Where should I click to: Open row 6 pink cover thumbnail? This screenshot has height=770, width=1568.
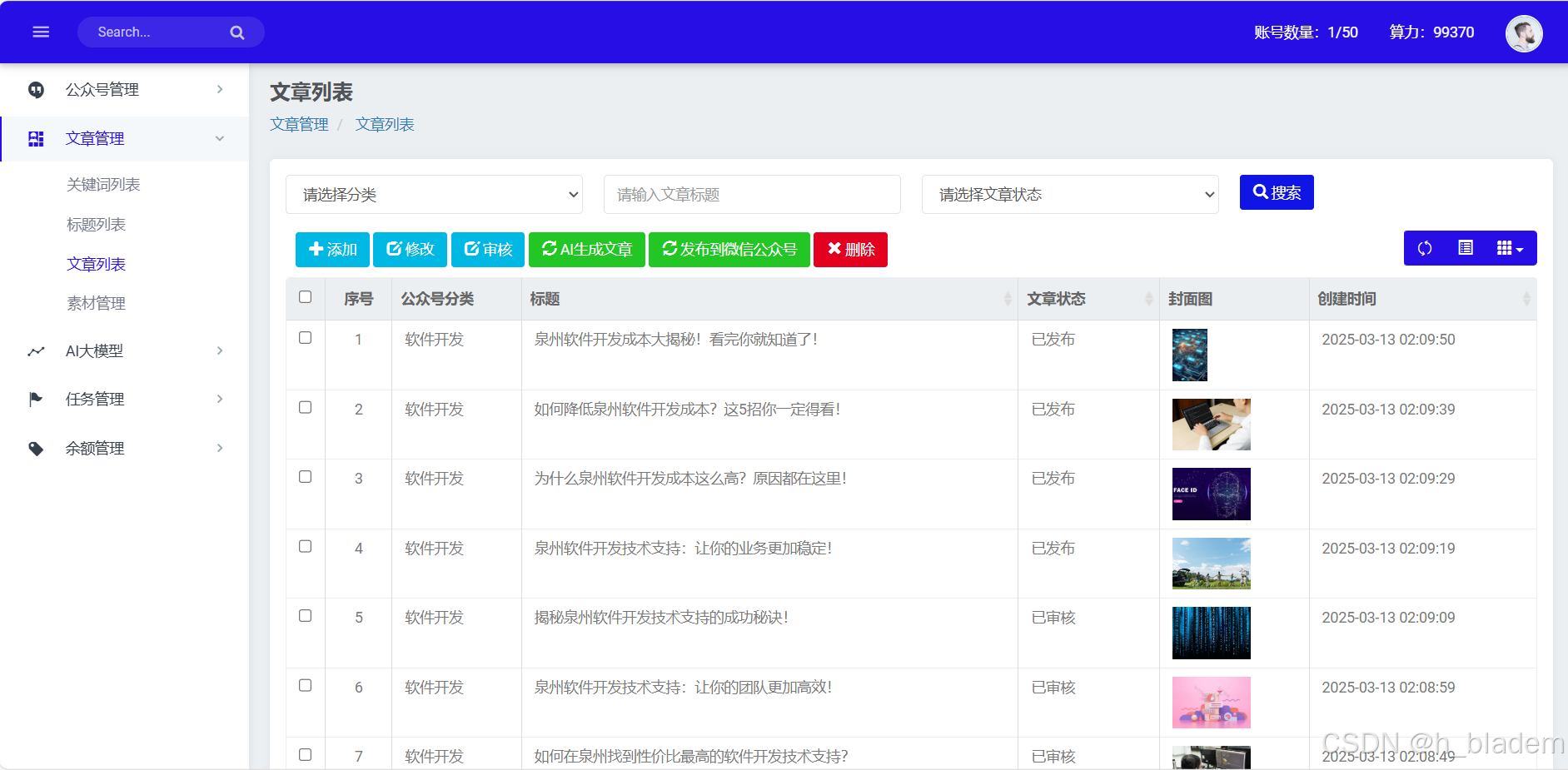point(1212,703)
